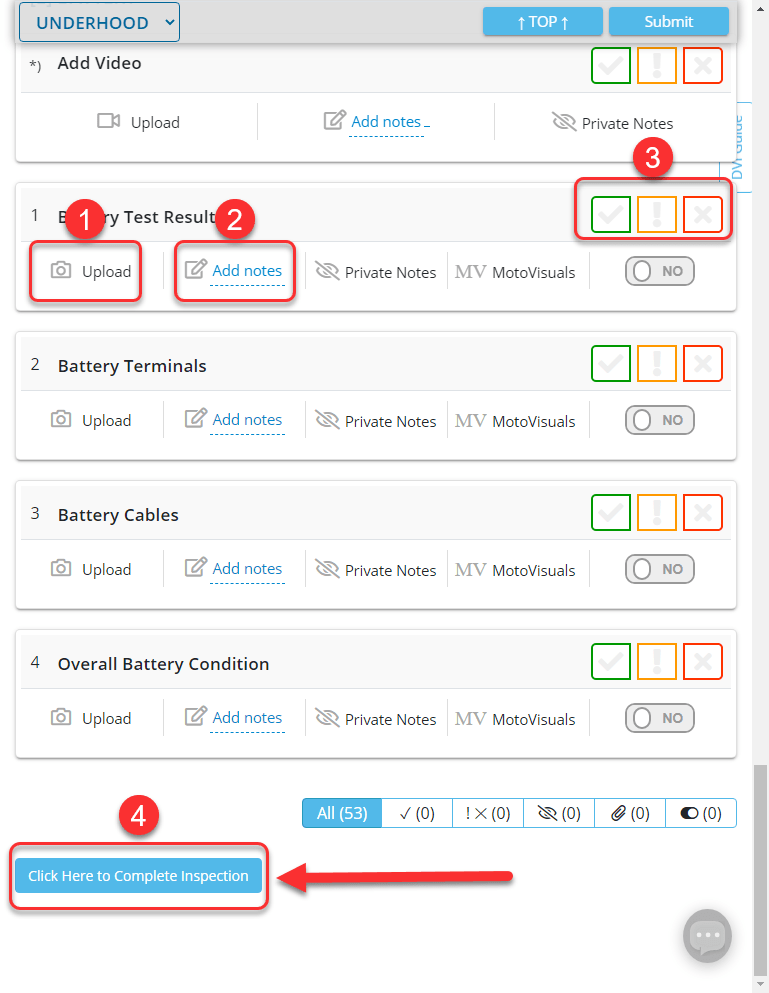Viewport: 769px width, 993px height.
Task: Jump to top with TOP button
Action: click(x=543, y=22)
